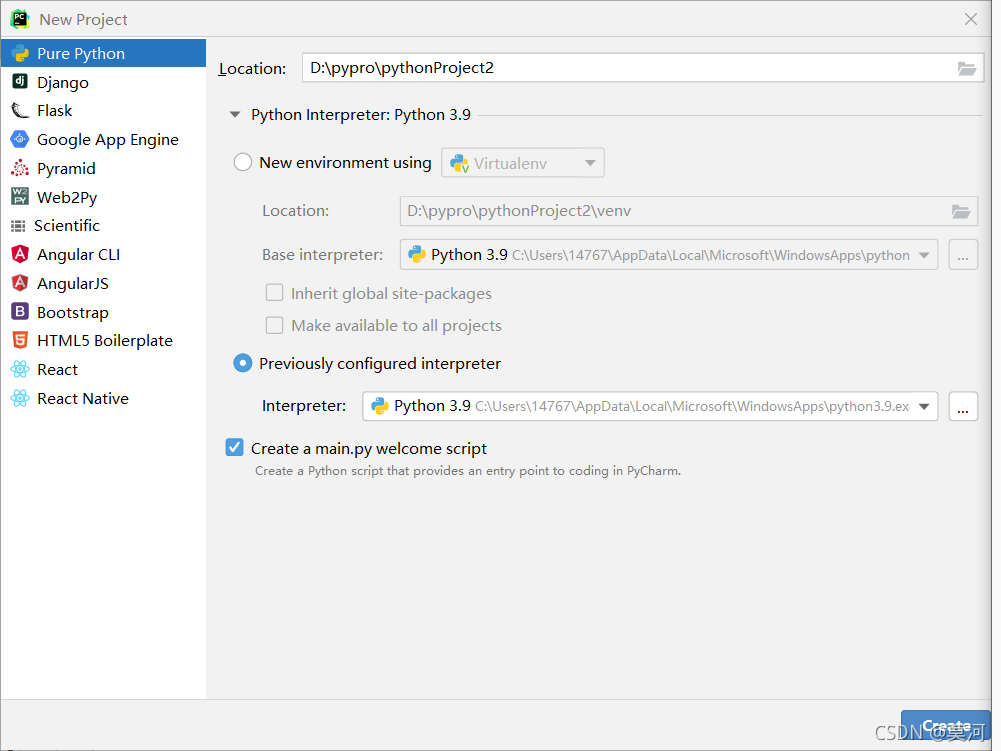This screenshot has height=751, width=1001.
Task: Select the New environment using radio button
Action: (x=243, y=162)
